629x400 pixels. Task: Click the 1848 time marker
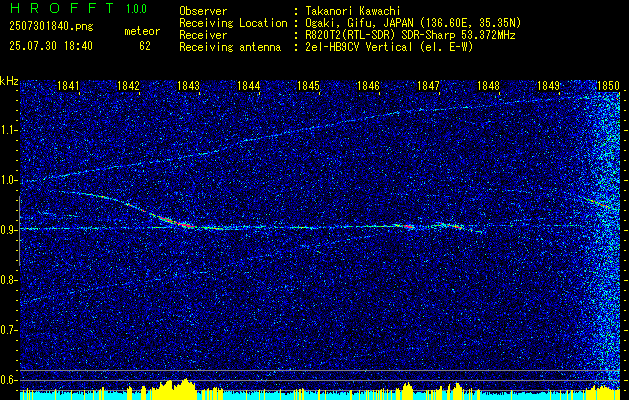(x=489, y=85)
